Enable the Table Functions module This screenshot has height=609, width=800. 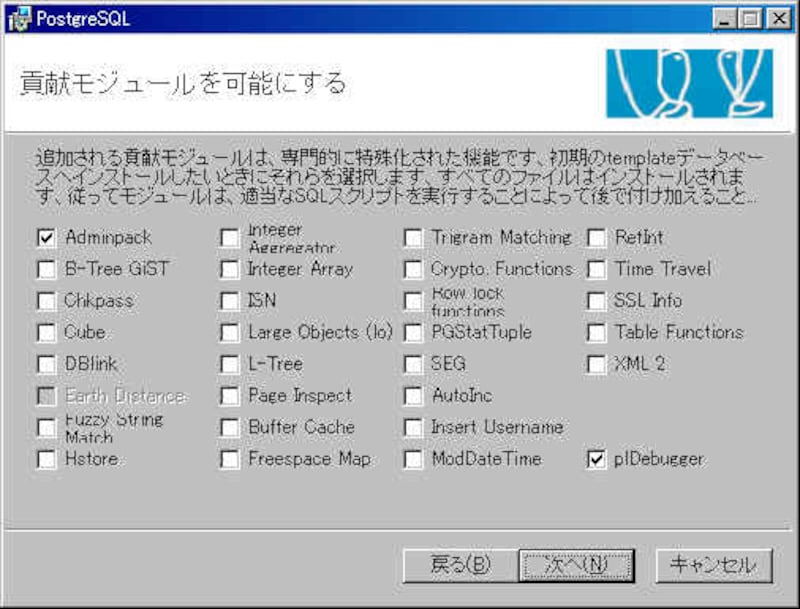[x=596, y=333]
